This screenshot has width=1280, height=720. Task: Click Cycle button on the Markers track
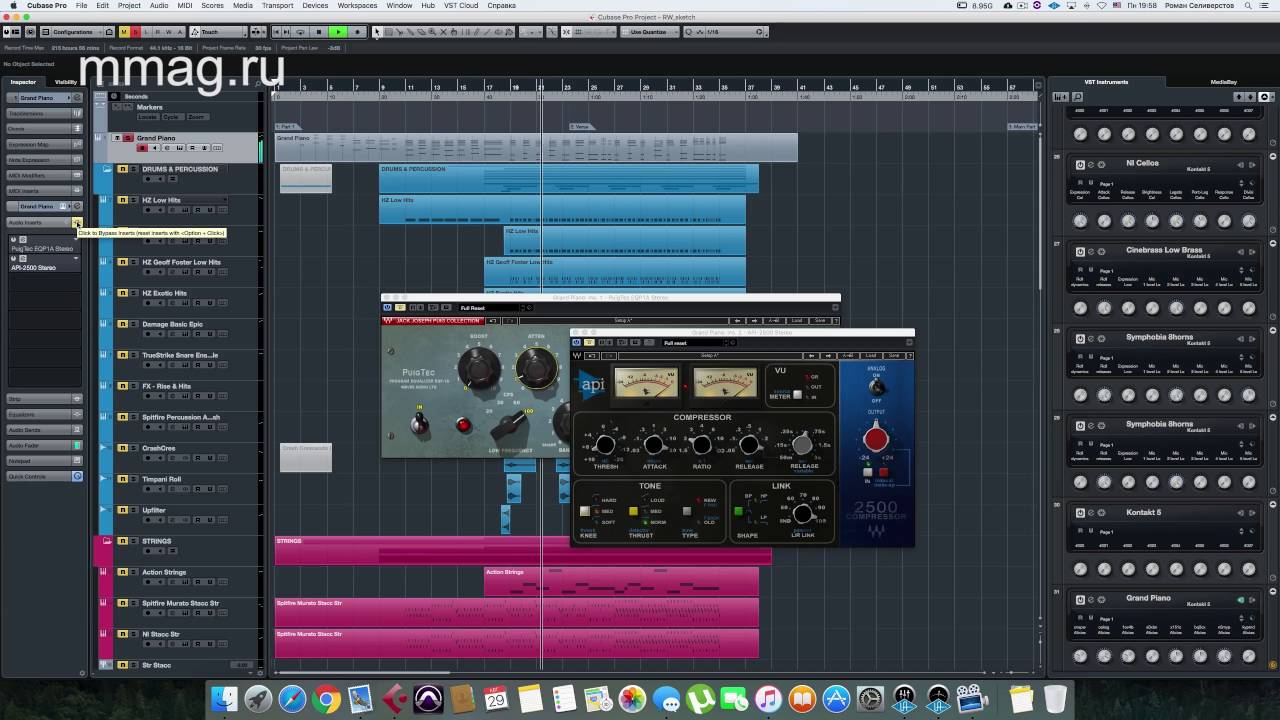point(172,116)
